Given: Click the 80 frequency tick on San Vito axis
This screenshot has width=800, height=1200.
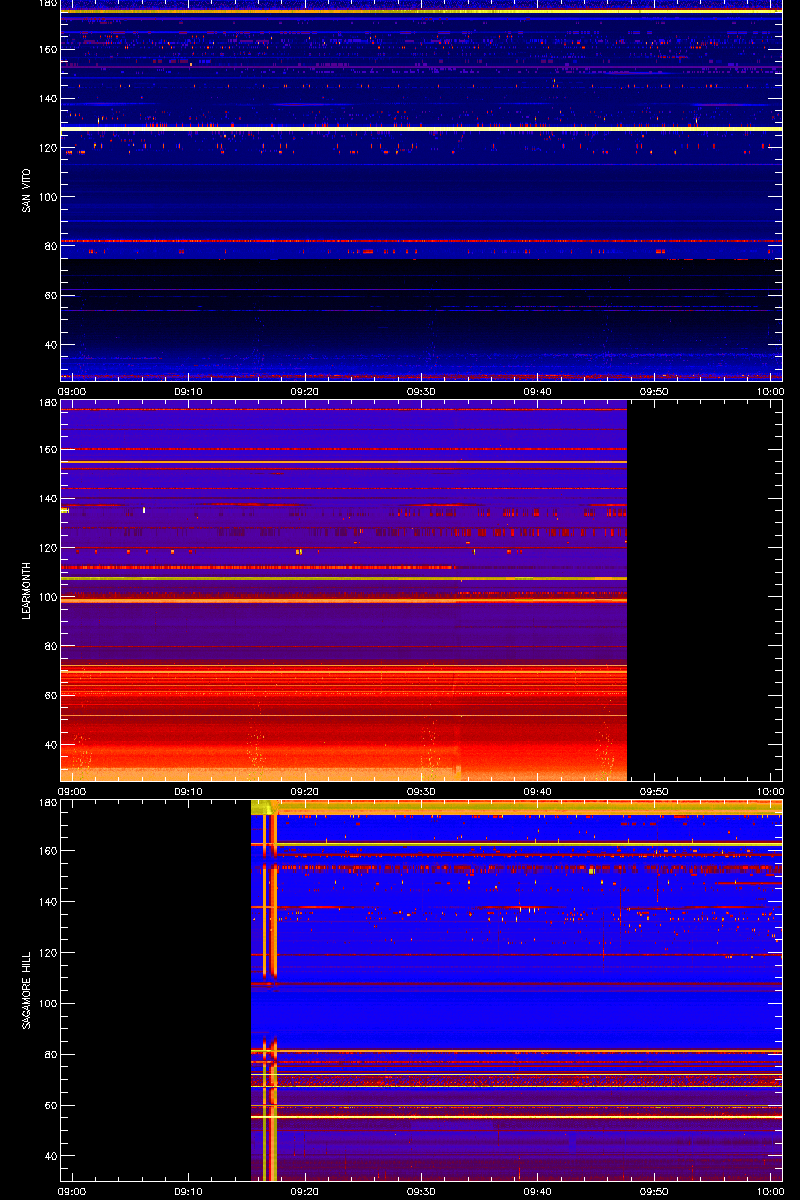Looking at the screenshot, I should coord(49,246).
